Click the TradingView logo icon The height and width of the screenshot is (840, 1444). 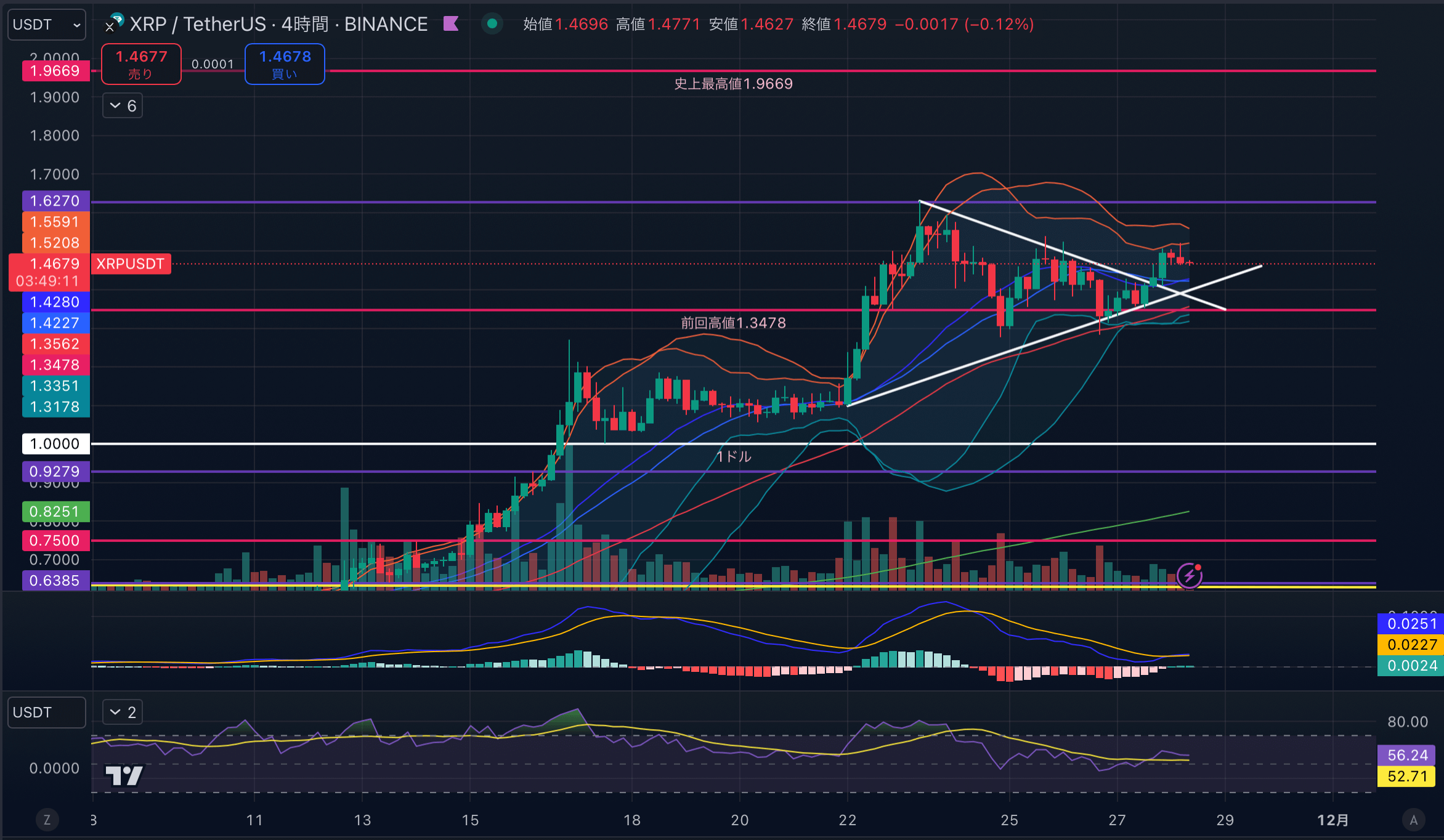tap(124, 775)
